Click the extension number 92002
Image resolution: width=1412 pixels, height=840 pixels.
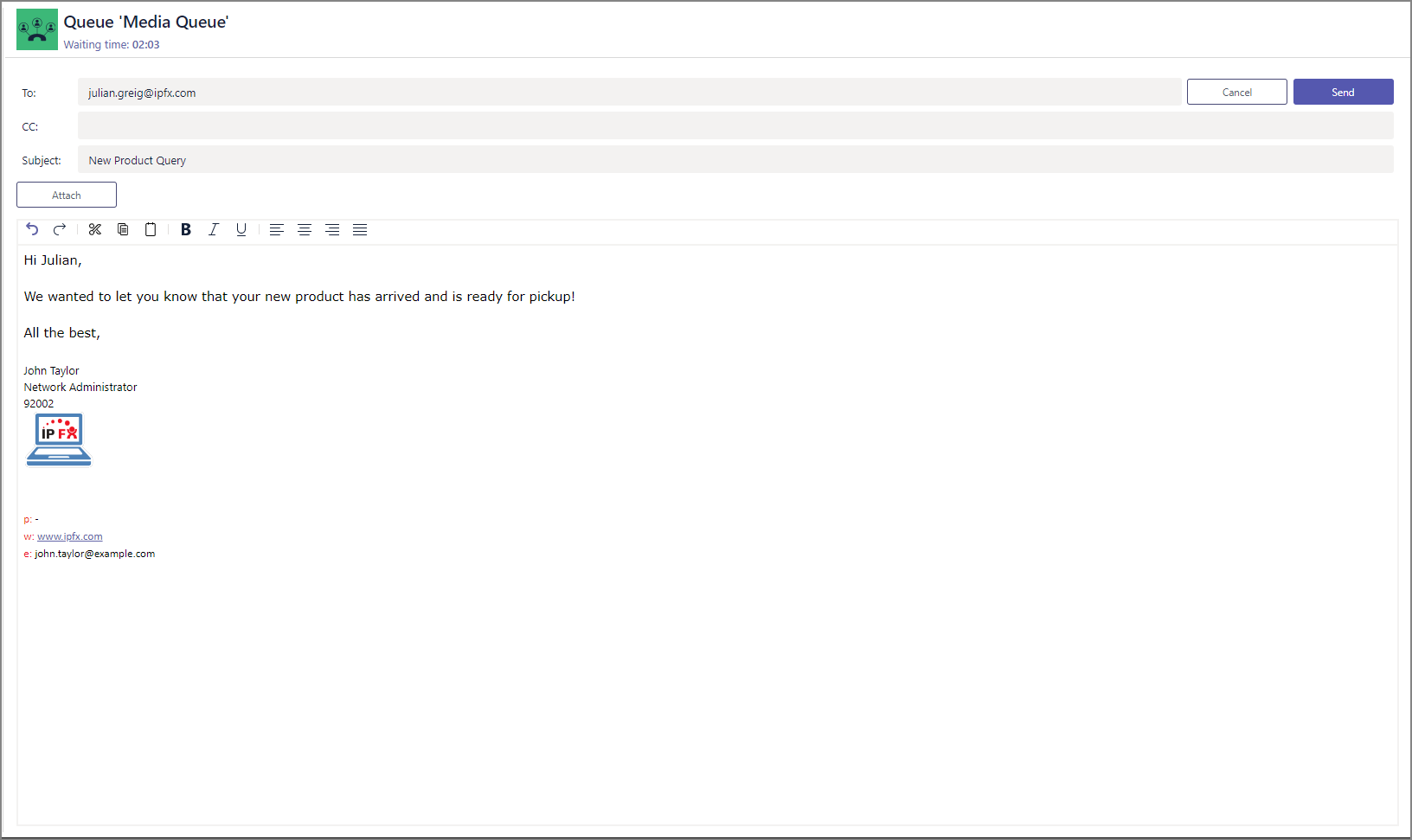pos(39,403)
